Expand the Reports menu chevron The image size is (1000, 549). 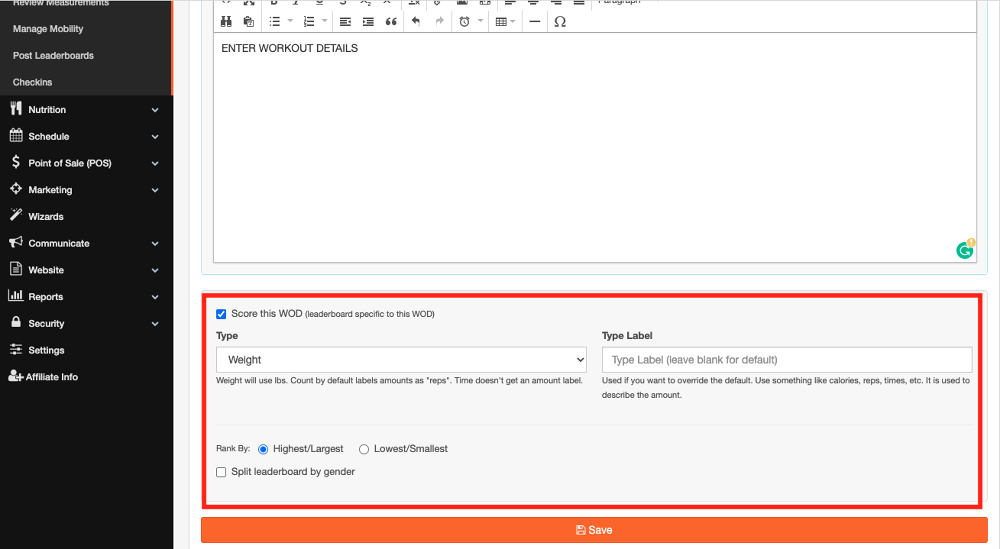155,298
